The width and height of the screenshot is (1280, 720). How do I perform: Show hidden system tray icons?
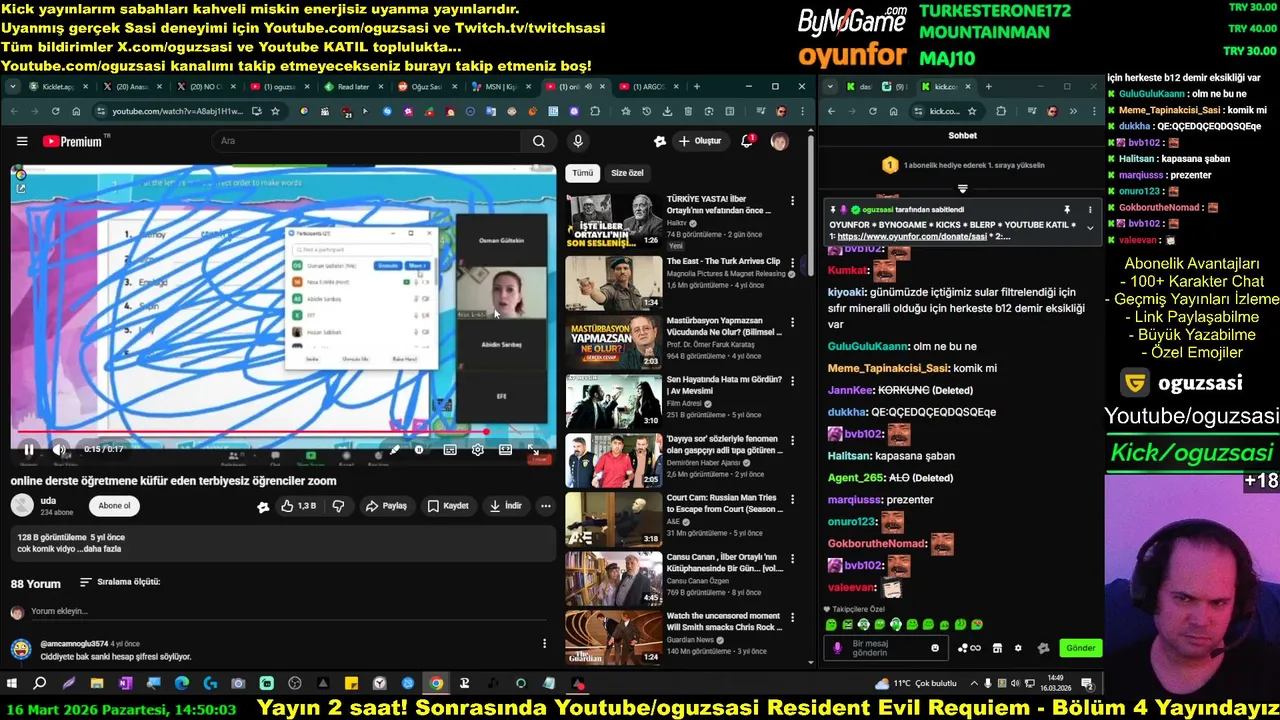pyautogui.click(x=973, y=684)
